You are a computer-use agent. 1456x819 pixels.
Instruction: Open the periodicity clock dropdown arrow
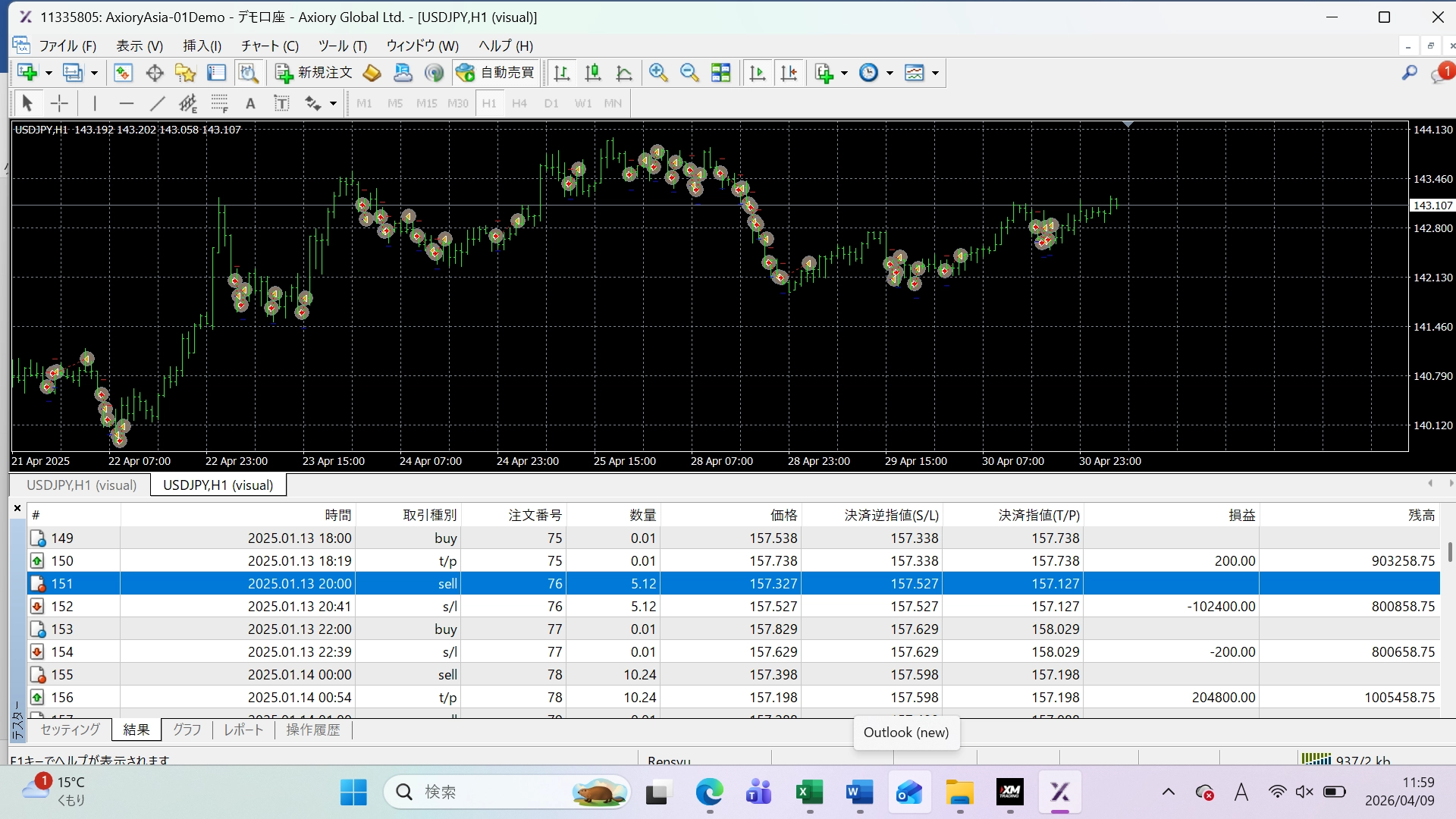click(x=890, y=74)
